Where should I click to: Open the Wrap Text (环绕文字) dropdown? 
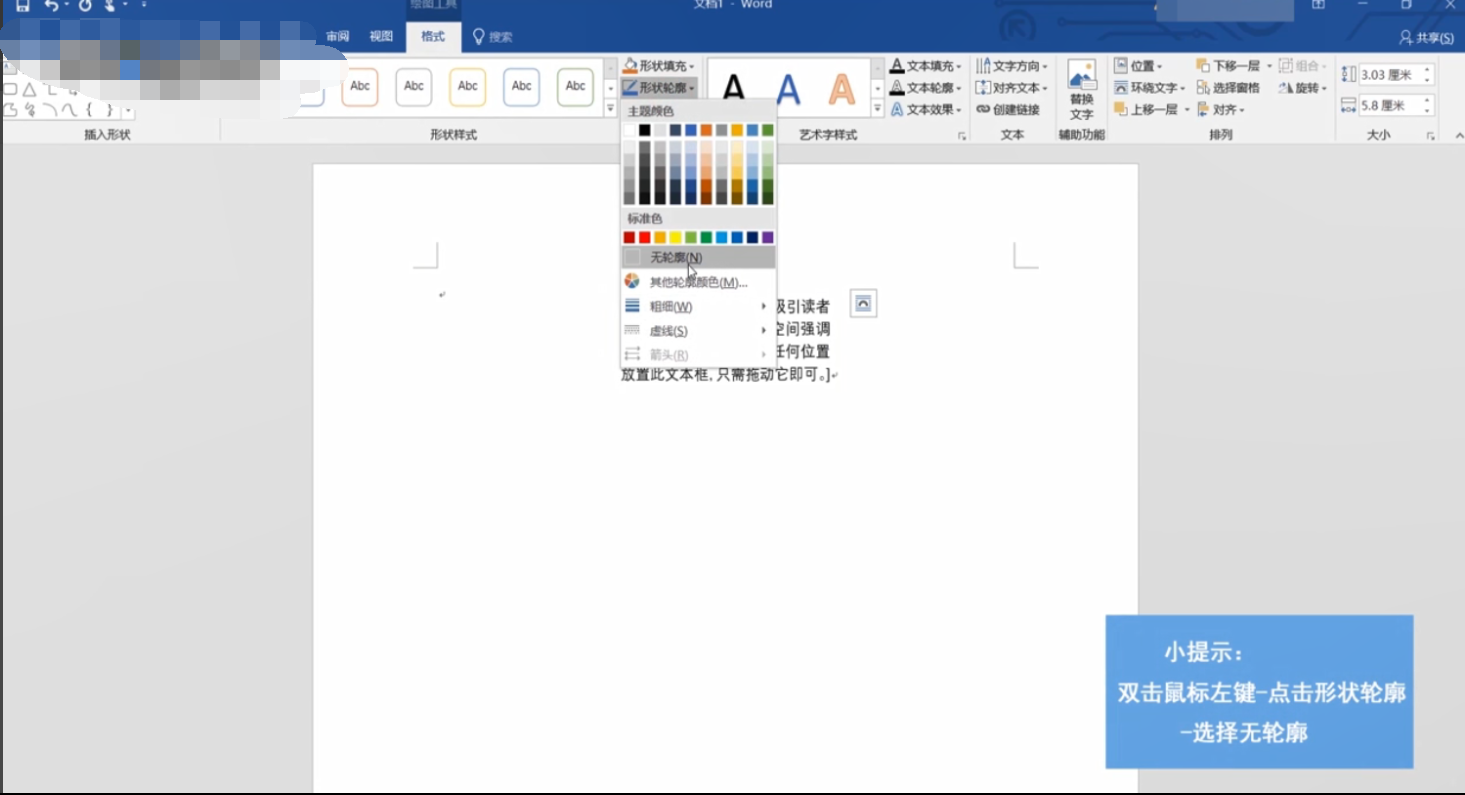1150,88
